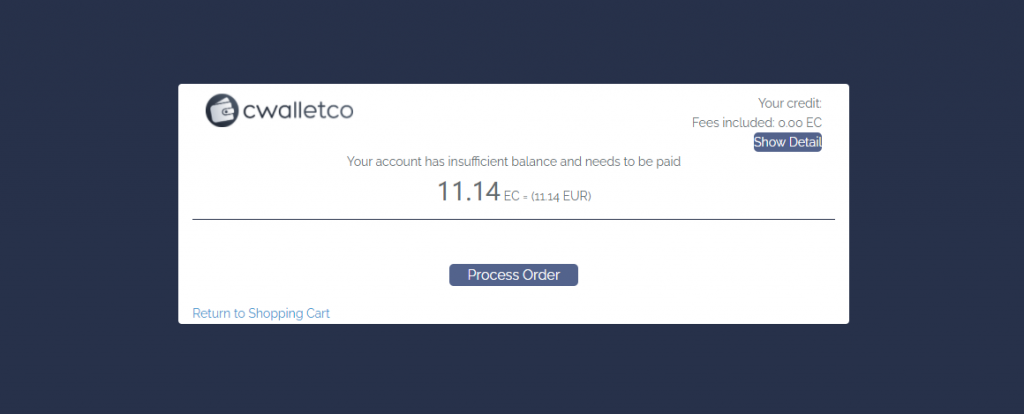Click the "Fees included" label text

733,122
